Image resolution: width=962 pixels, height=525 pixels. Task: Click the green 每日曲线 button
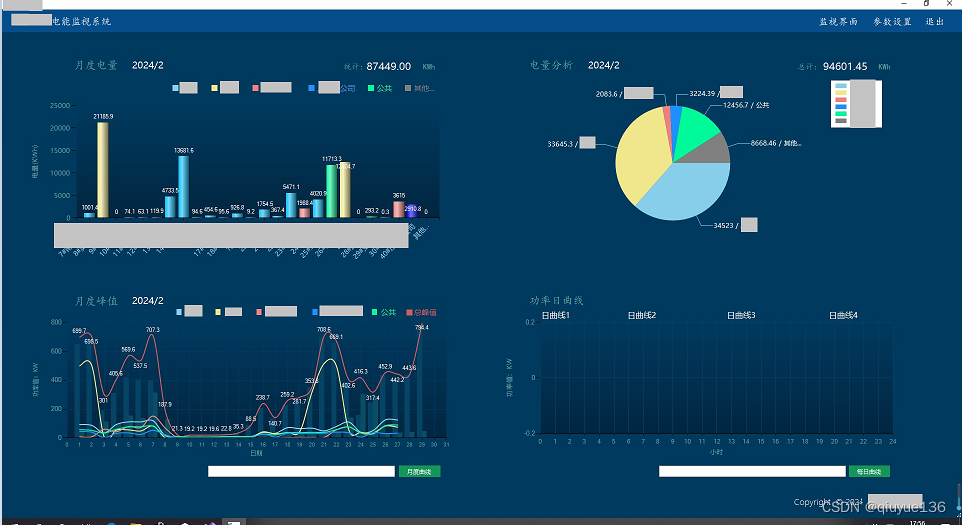point(869,471)
